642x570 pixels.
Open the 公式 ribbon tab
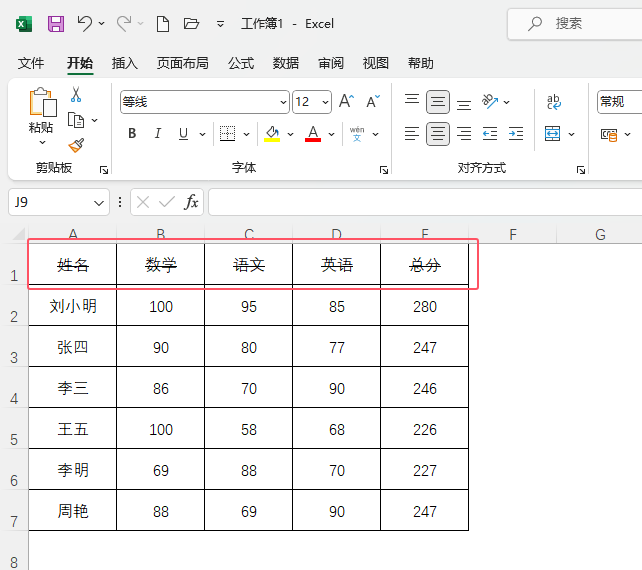241,63
